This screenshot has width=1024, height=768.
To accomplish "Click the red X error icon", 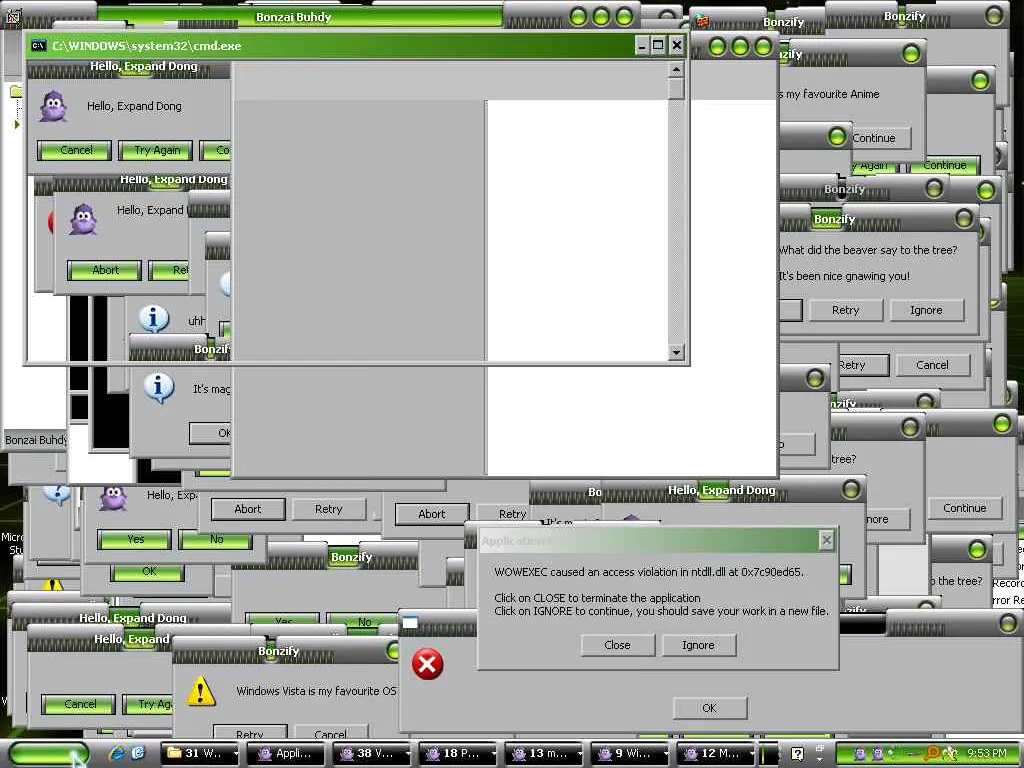I will [427, 664].
